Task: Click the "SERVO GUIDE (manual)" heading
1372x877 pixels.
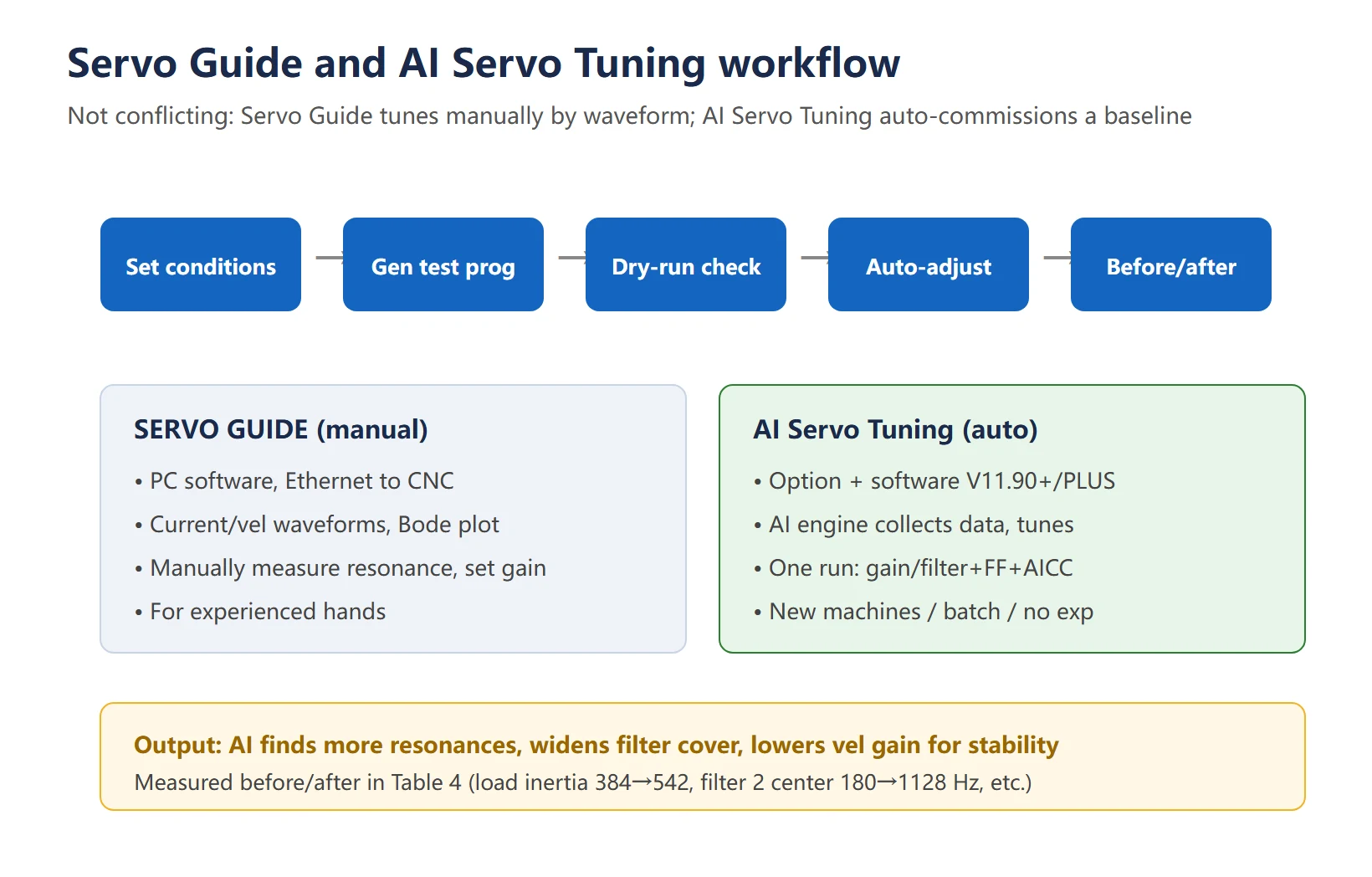Action: 281,429
